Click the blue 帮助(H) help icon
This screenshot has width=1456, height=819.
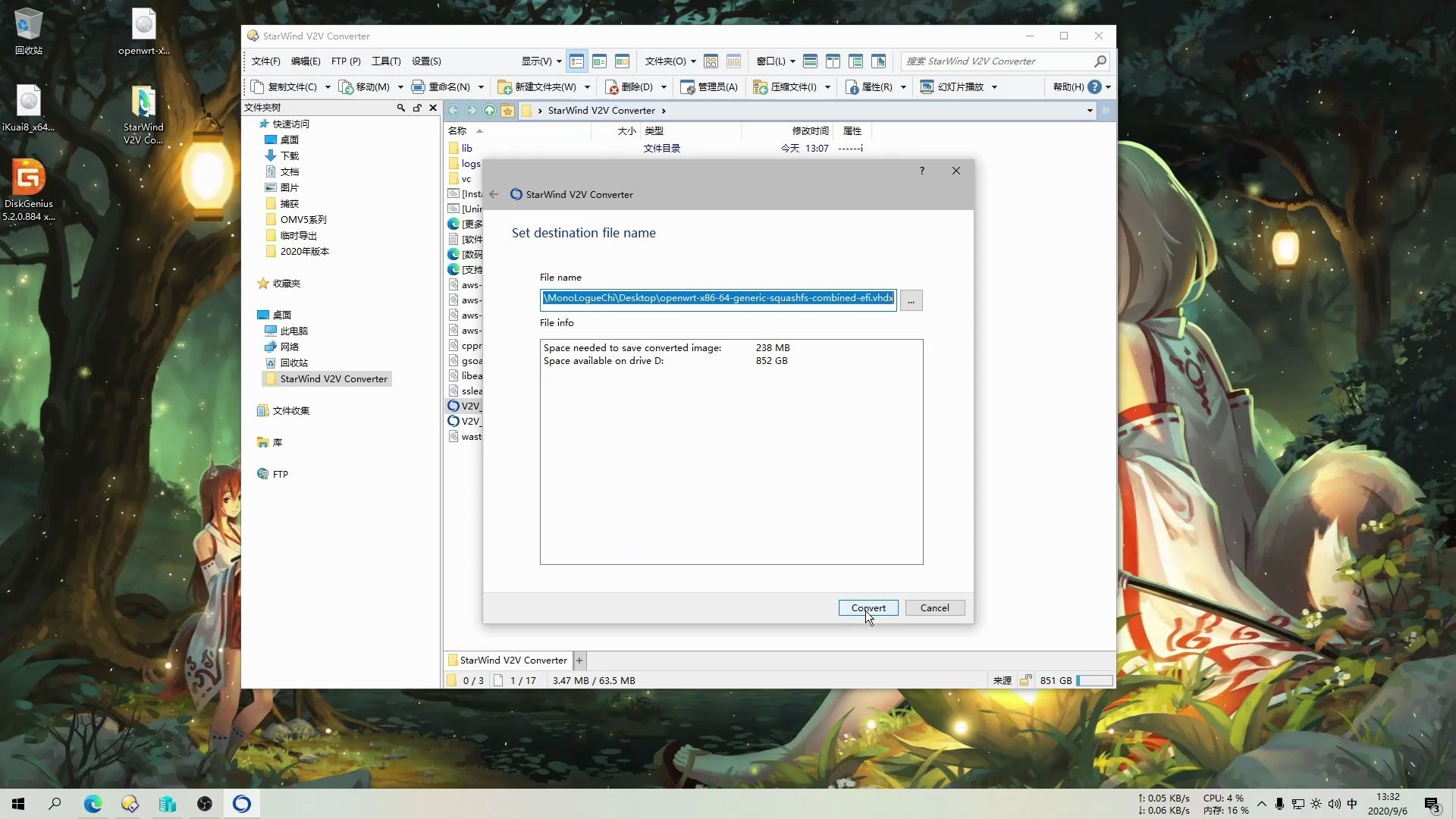(1094, 87)
